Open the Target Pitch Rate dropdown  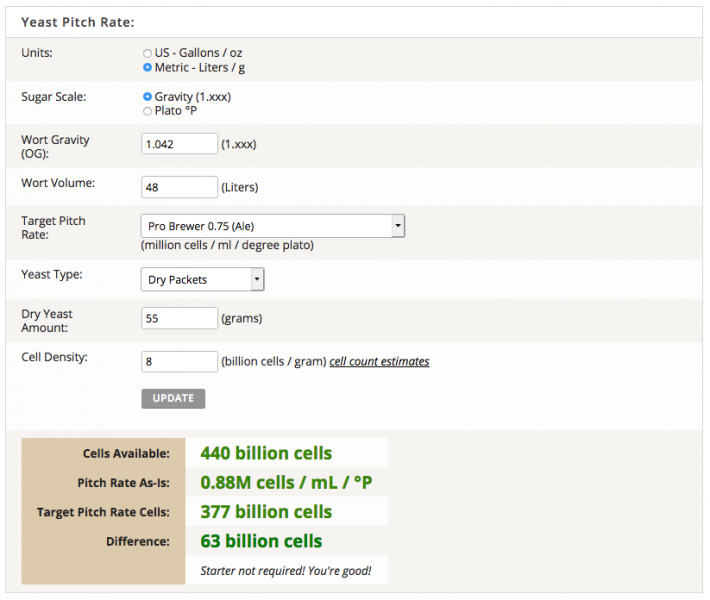(x=273, y=226)
